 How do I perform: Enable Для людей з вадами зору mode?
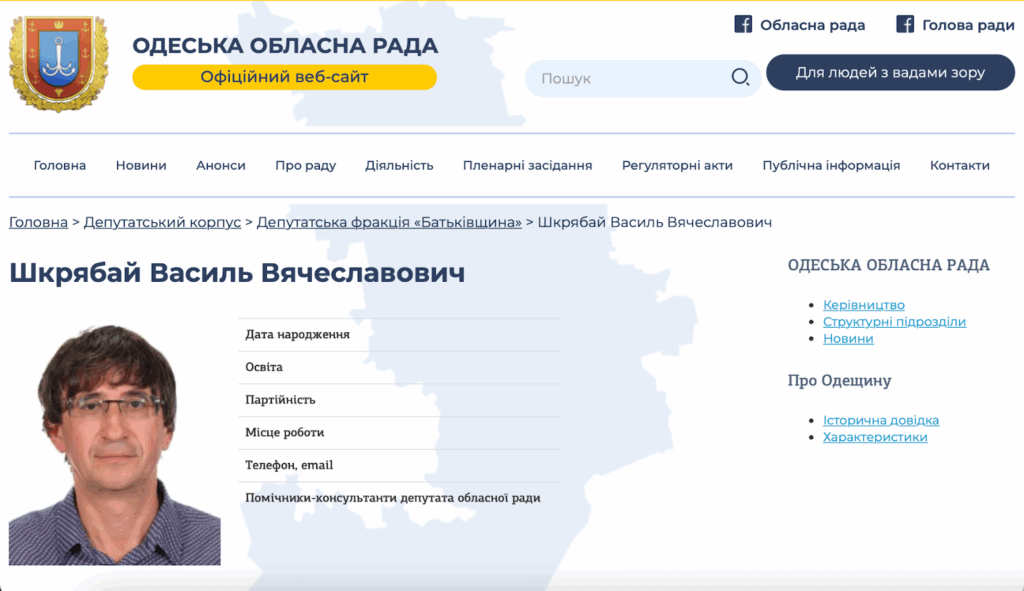pyautogui.click(x=890, y=73)
